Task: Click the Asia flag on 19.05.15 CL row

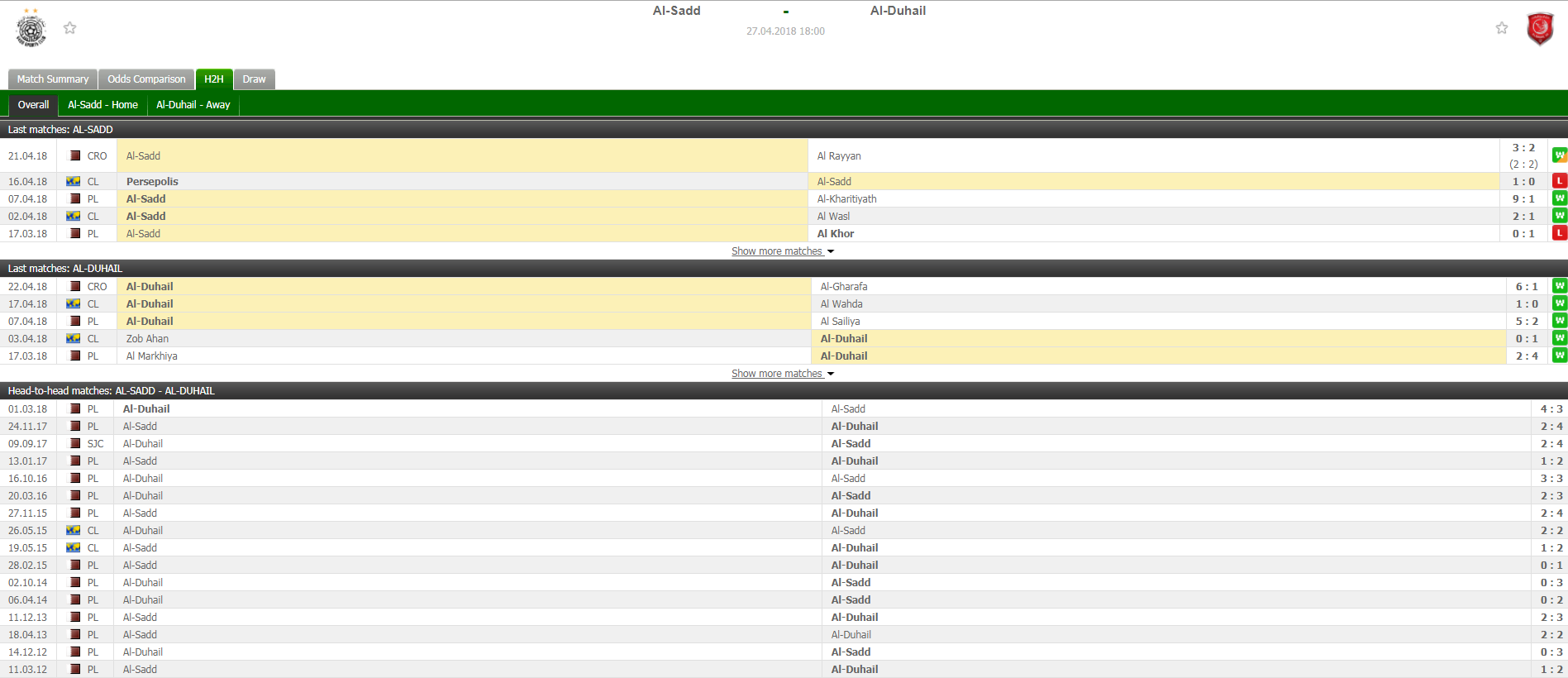Action: click(73, 547)
